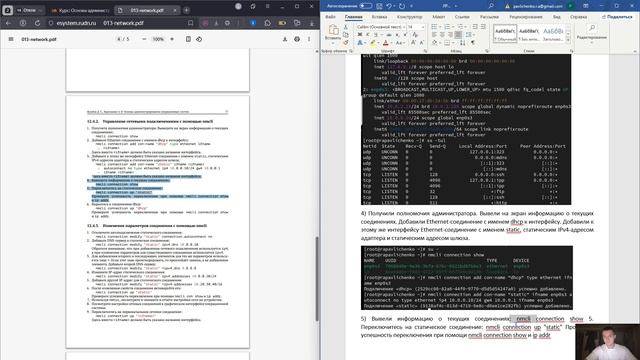Apply subscript formatting in Word
The width and height of the screenshot is (640, 360).
pyautogui.click(x=397, y=35)
